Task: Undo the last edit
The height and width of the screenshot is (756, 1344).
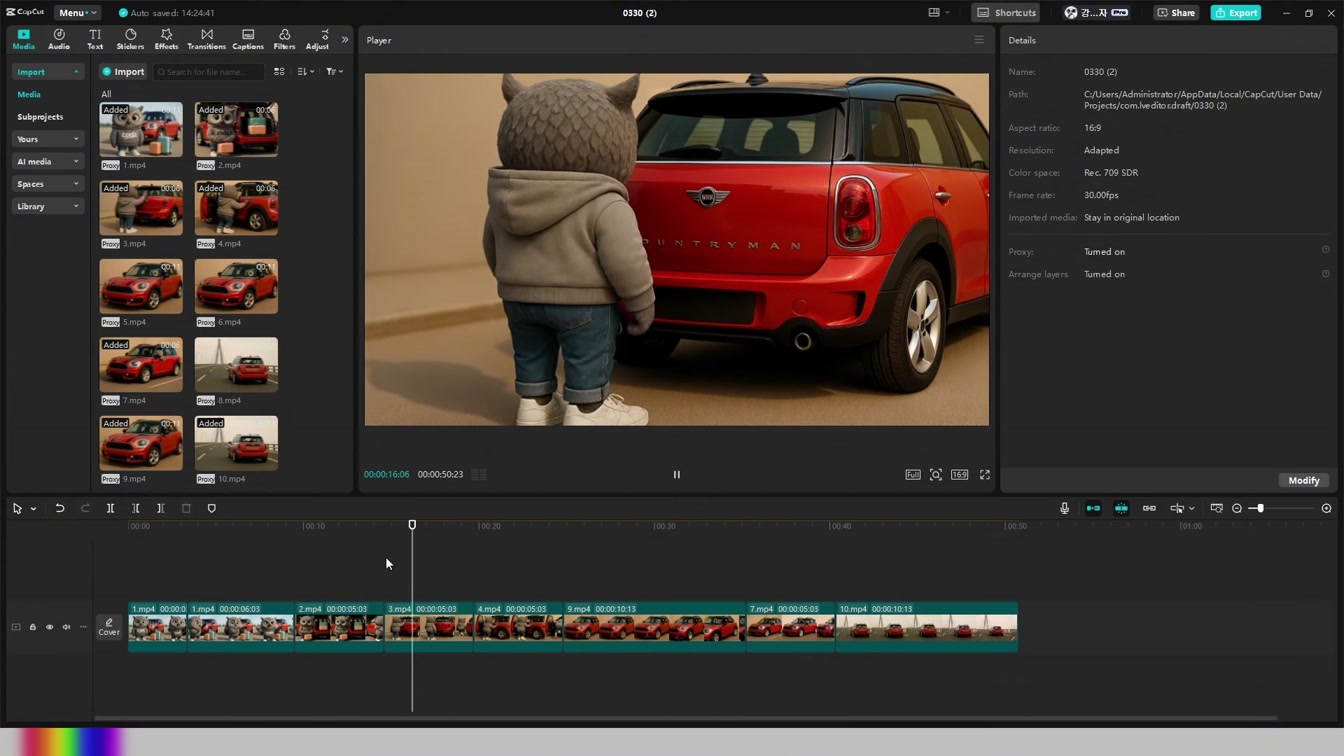Action: tap(60, 509)
